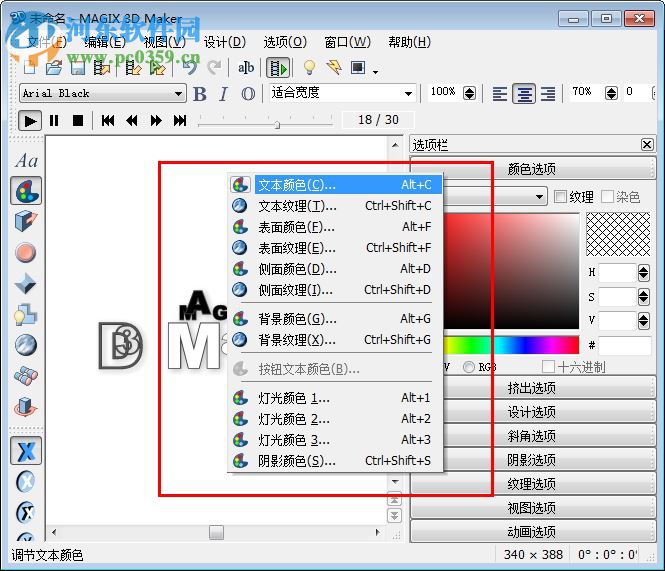Click the New document toolbar icon
The height and width of the screenshot is (571, 665).
tap(30, 67)
